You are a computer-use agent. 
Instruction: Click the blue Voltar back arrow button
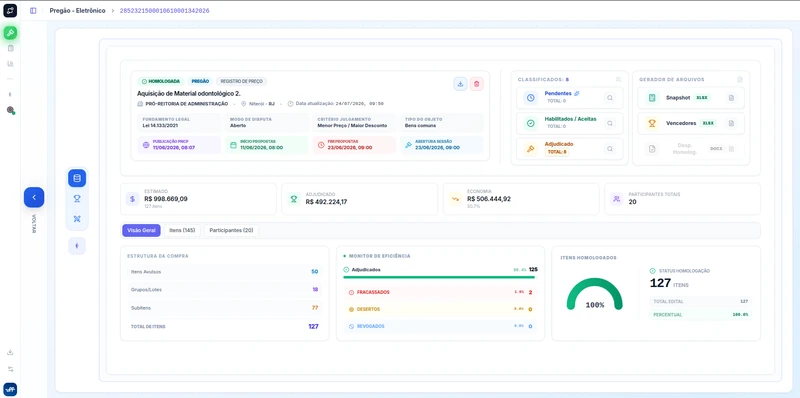[x=34, y=197]
